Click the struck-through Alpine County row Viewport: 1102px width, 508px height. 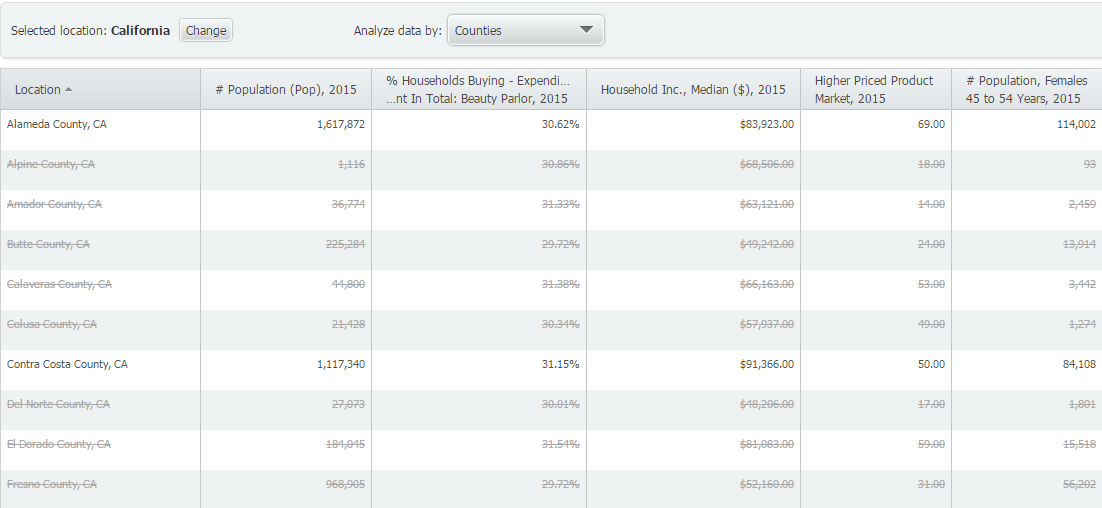[x=51, y=164]
